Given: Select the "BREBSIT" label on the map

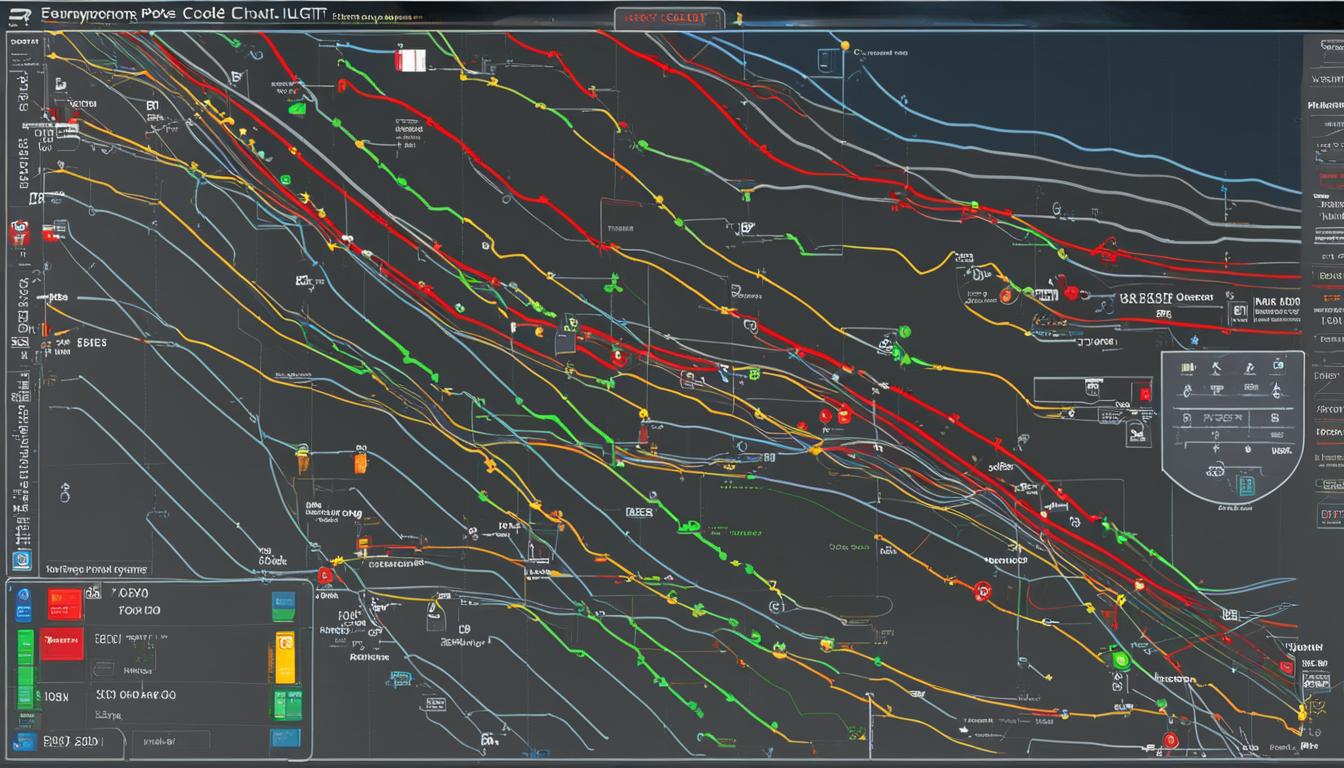Looking at the screenshot, I should pyautogui.click(x=1143, y=297).
